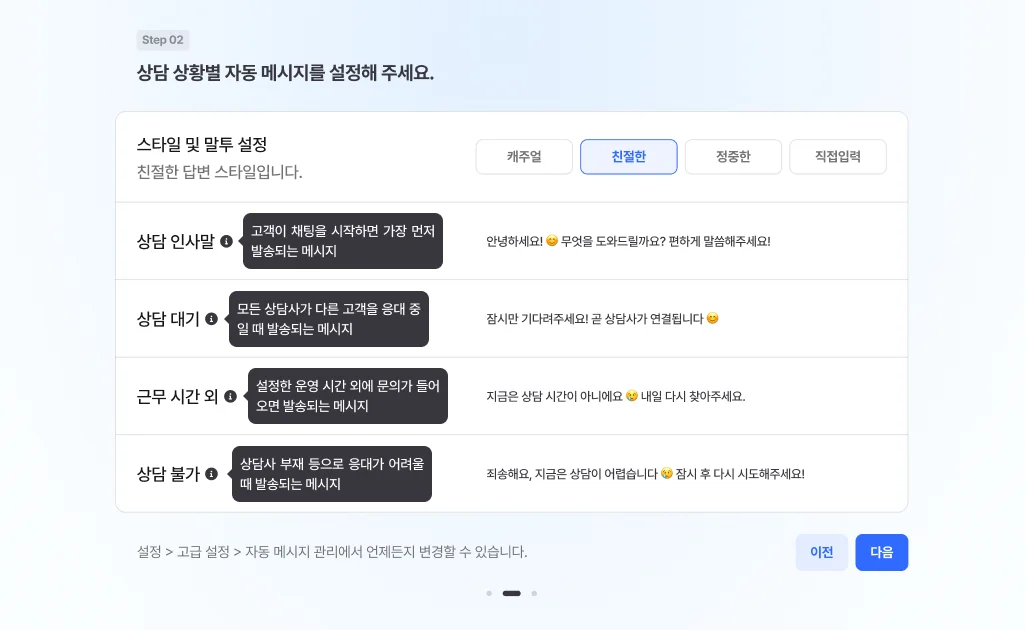Viewport: 1025px width, 630px height.
Task: Click the 다음 button
Action: click(881, 552)
